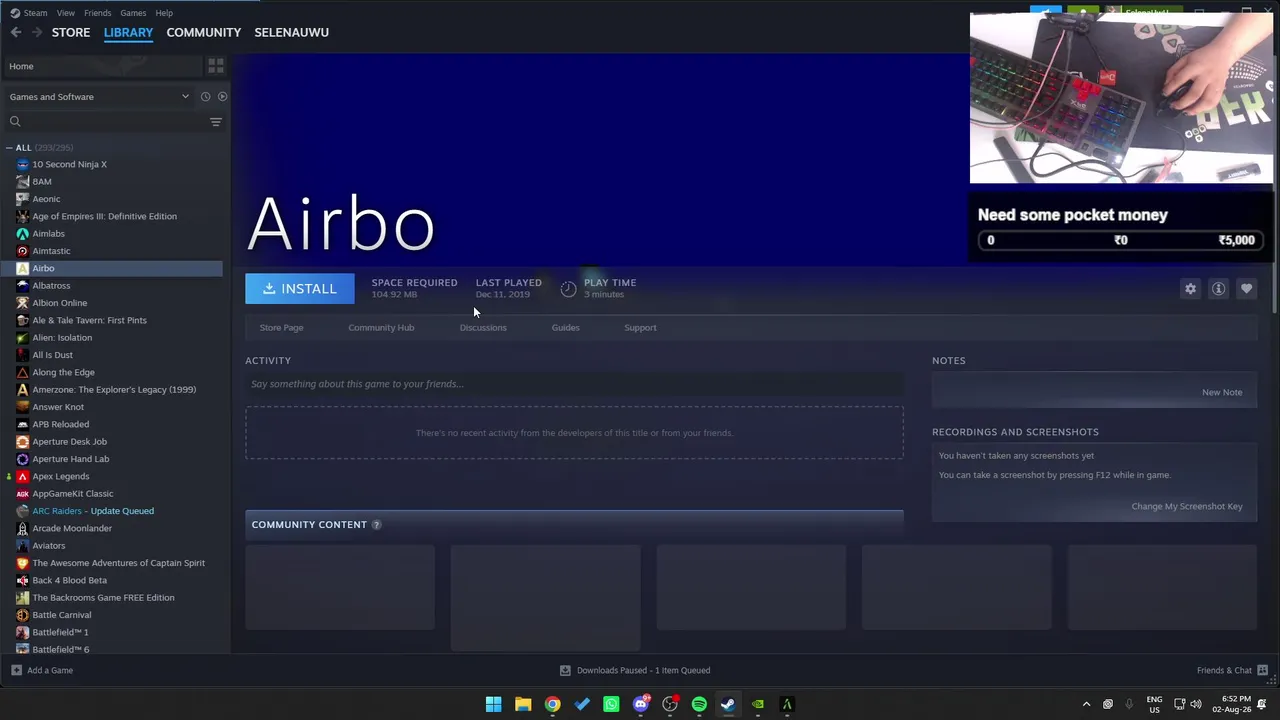Image resolution: width=1280 pixels, height=720 pixels.
Task: Open the Downloads manager icon in the bottom bar
Action: coord(565,670)
